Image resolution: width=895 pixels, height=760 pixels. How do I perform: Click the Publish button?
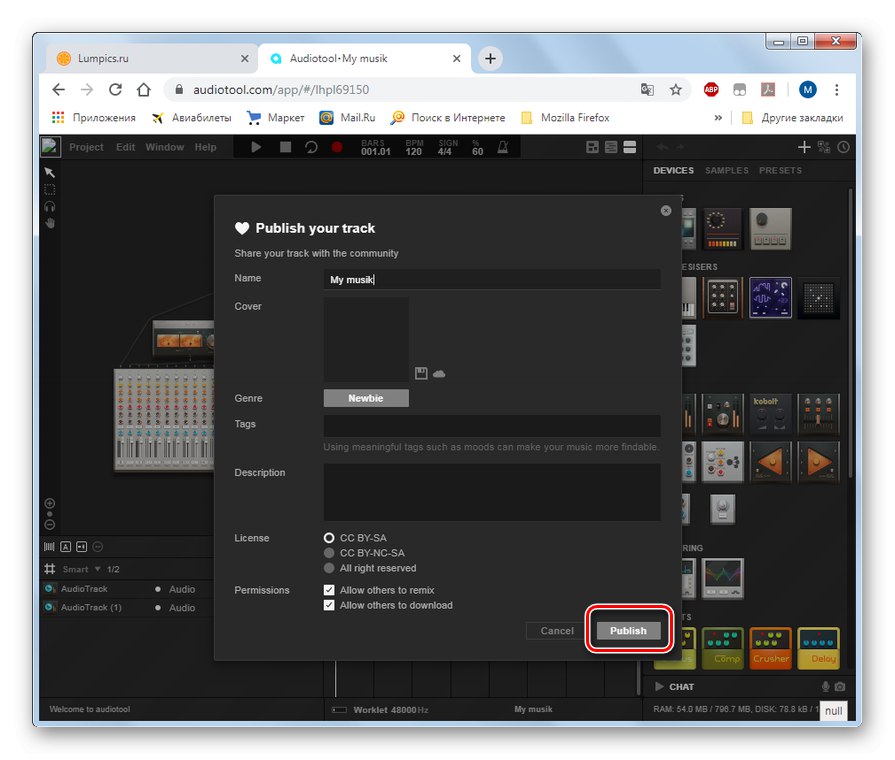coord(628,630)
